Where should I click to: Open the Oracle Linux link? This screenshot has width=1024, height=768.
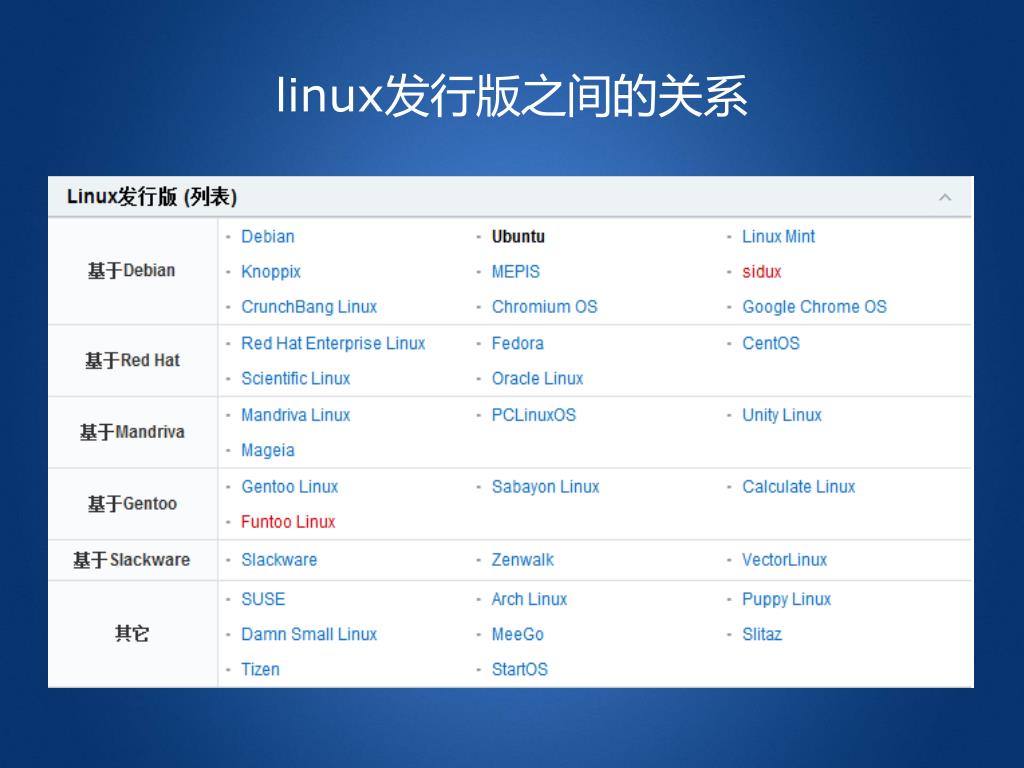[x=537, y=379]
